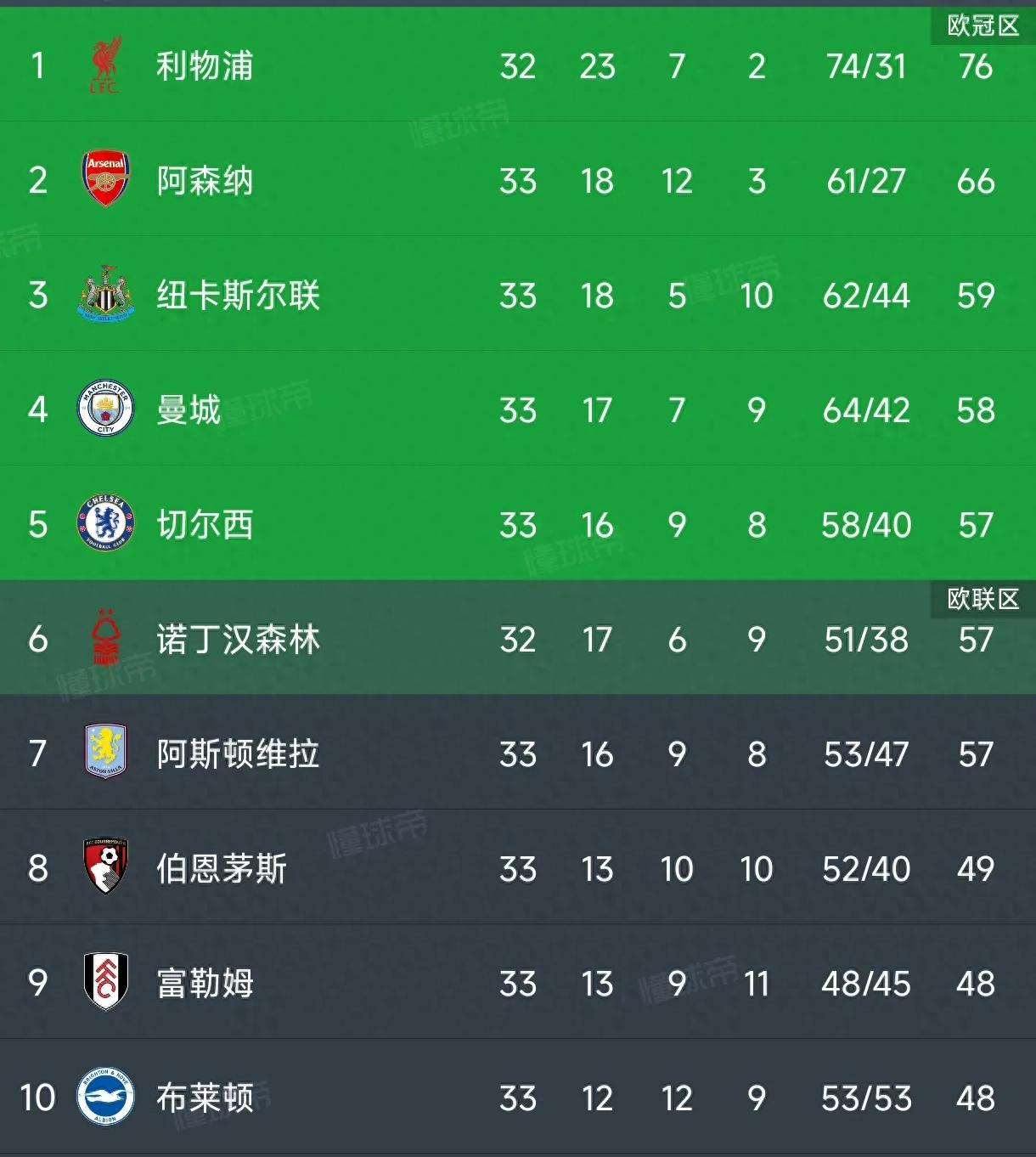Click the 欧冠区 zone label
The width and height of the screenshot is (1036, 1157).
[983, 25]
